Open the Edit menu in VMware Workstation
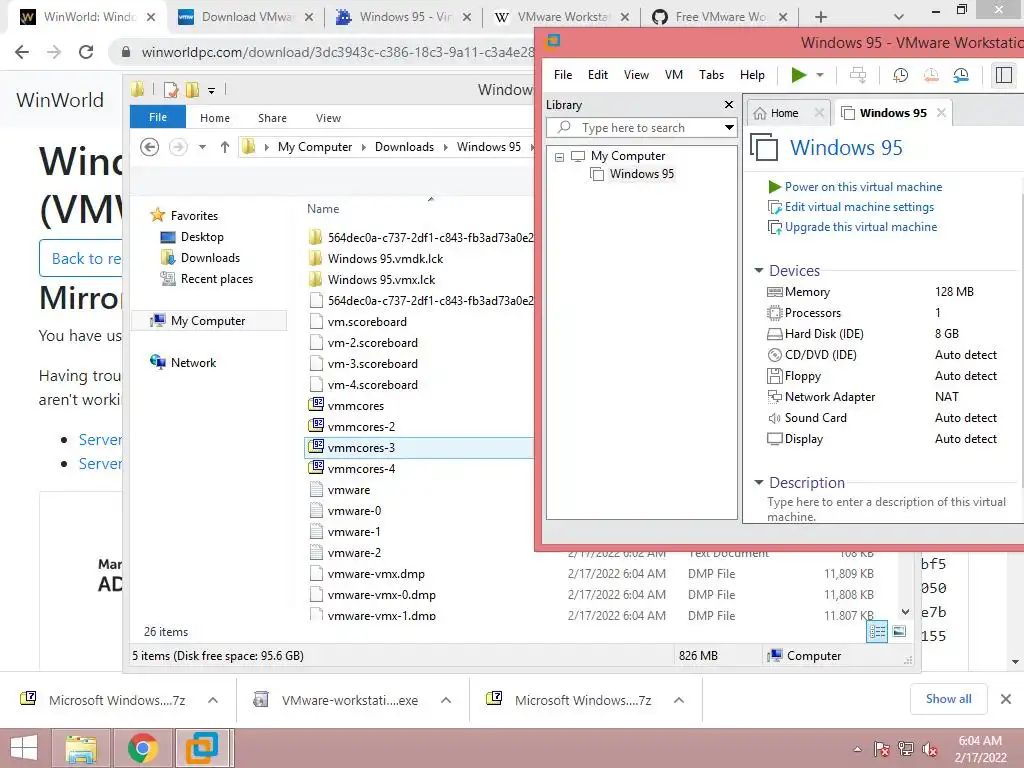The image size is (1024, 768). click(598, 75)
